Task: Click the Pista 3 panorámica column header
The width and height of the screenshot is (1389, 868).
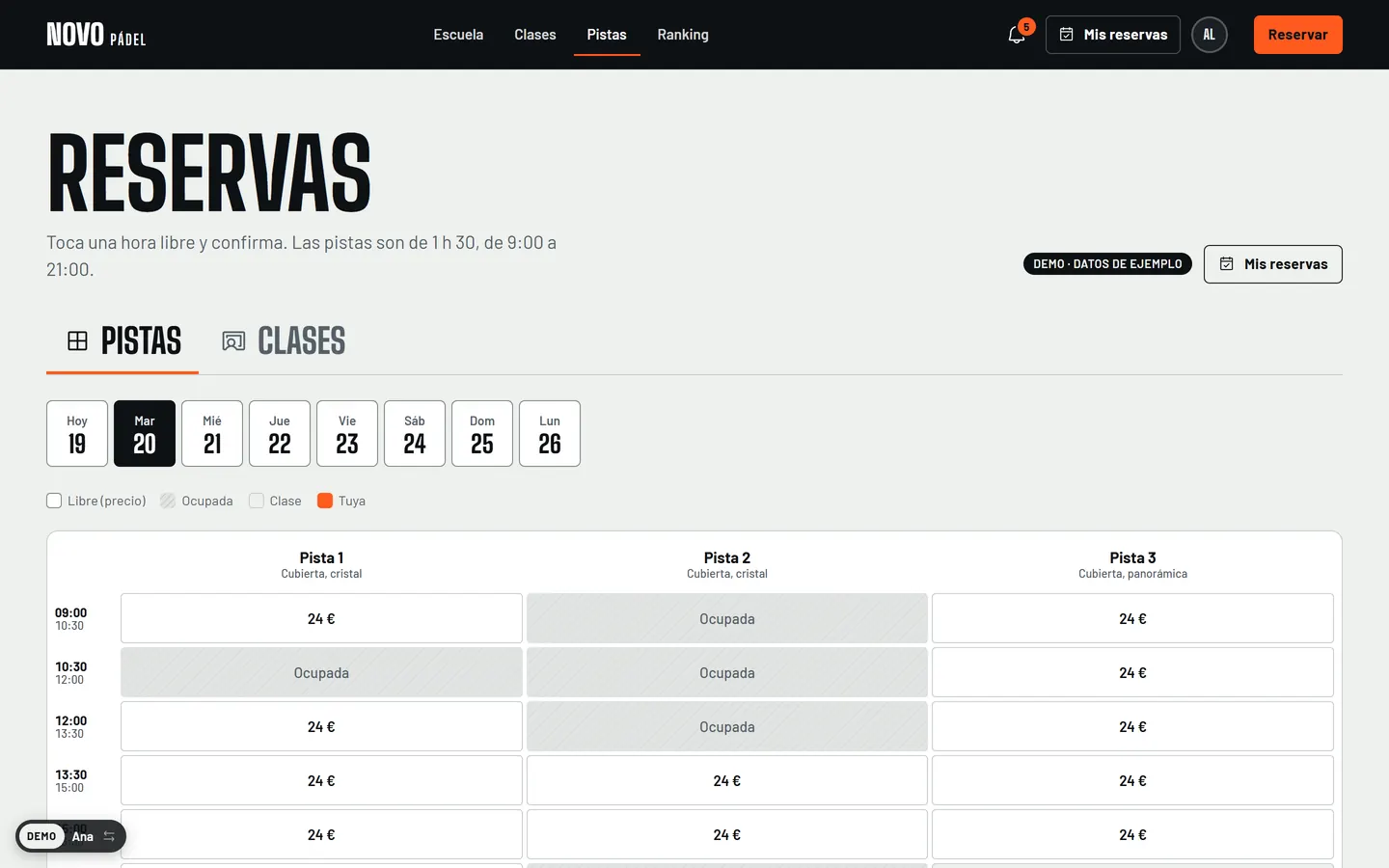Action: pos(1132,564)
